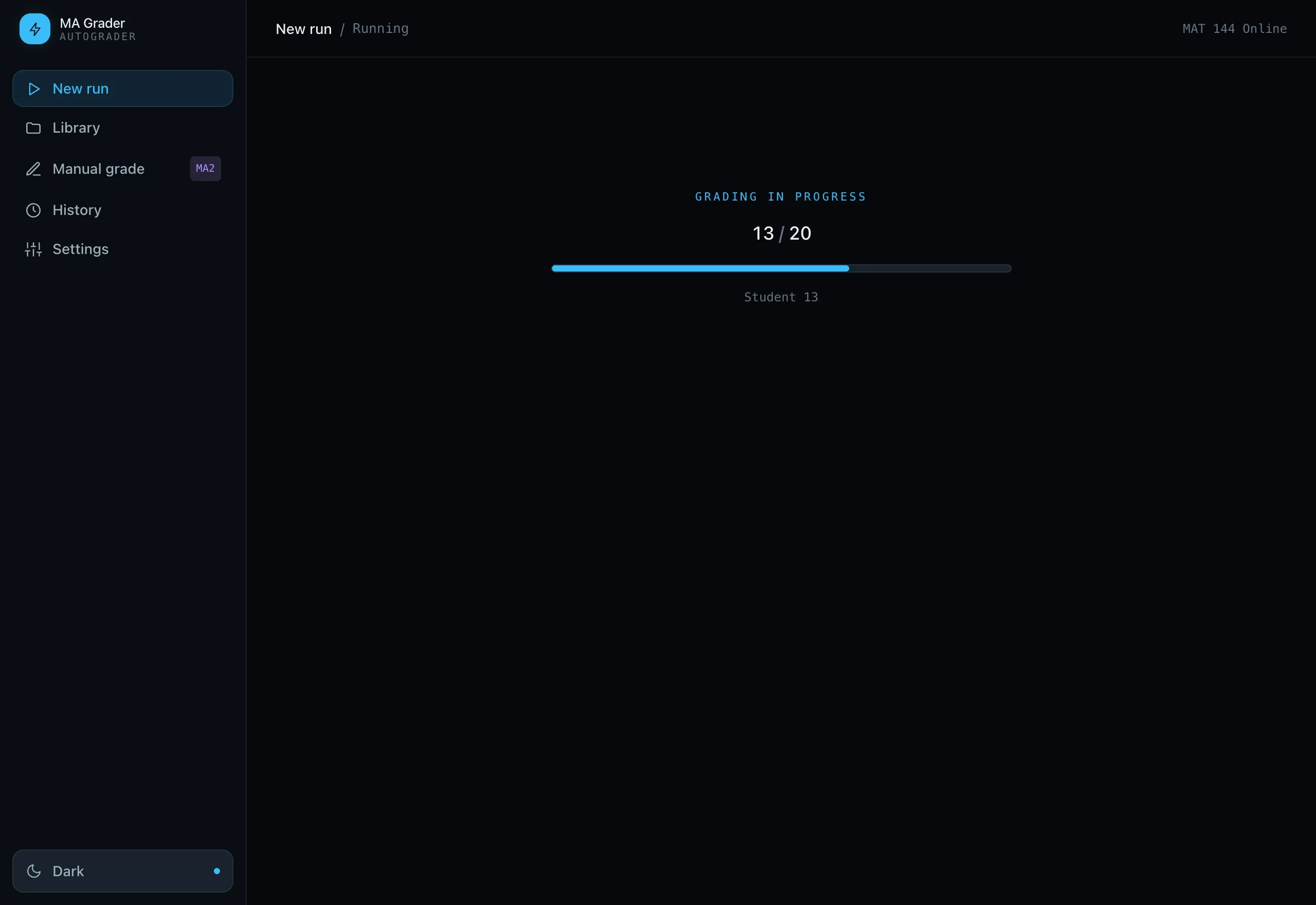Image resolution: width=1316 pixels, height=905 pixels.
Task: Click the MAT 144 Online course label
Action: (x=1234, y=28)
